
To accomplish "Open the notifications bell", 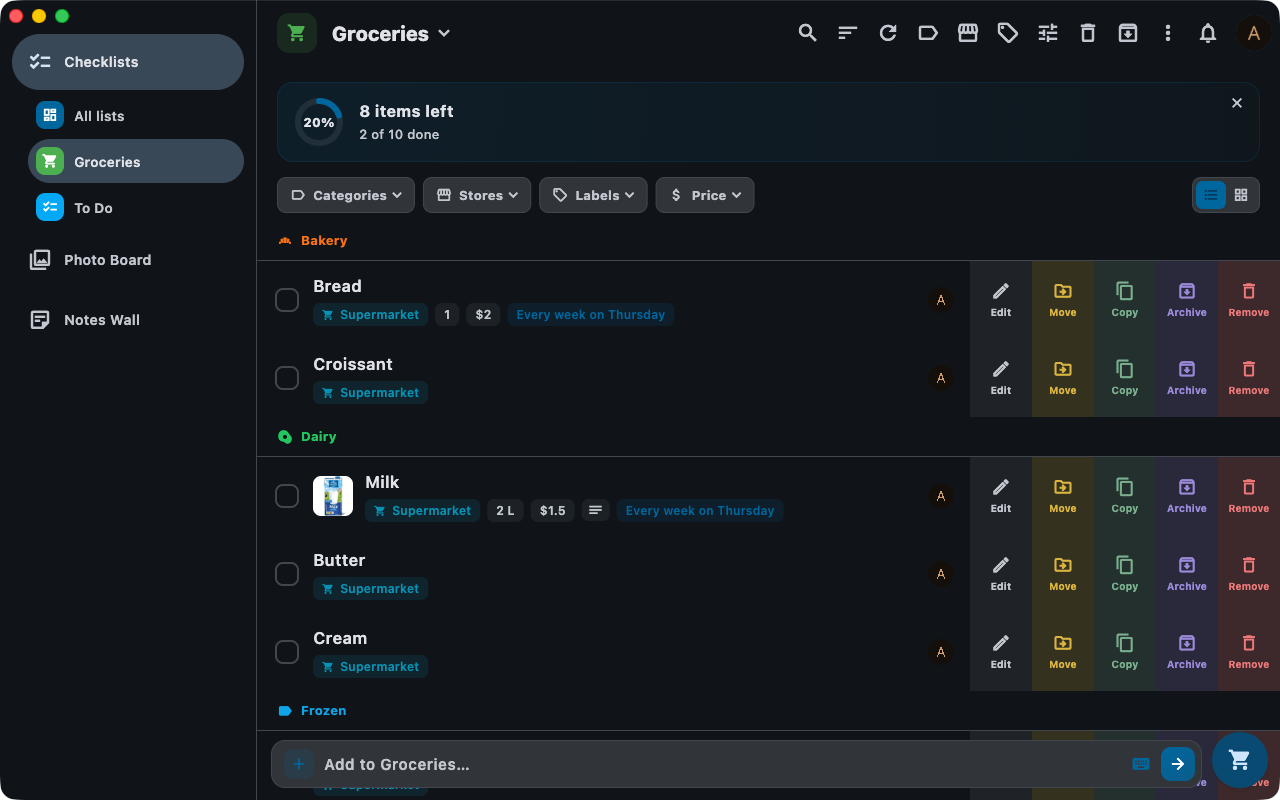I will coord(1207,33).
